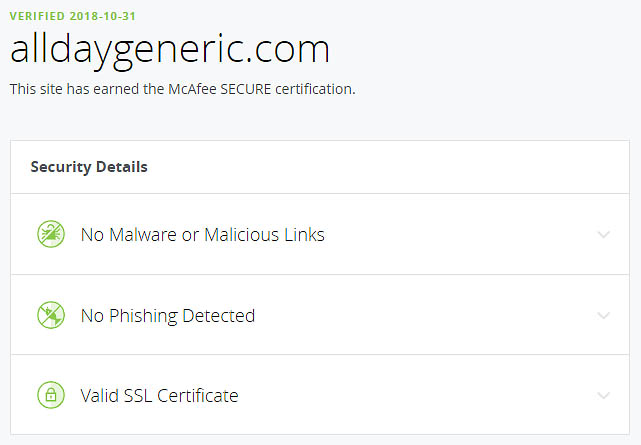Click the word certification in the subtitle

click(315, 89)
